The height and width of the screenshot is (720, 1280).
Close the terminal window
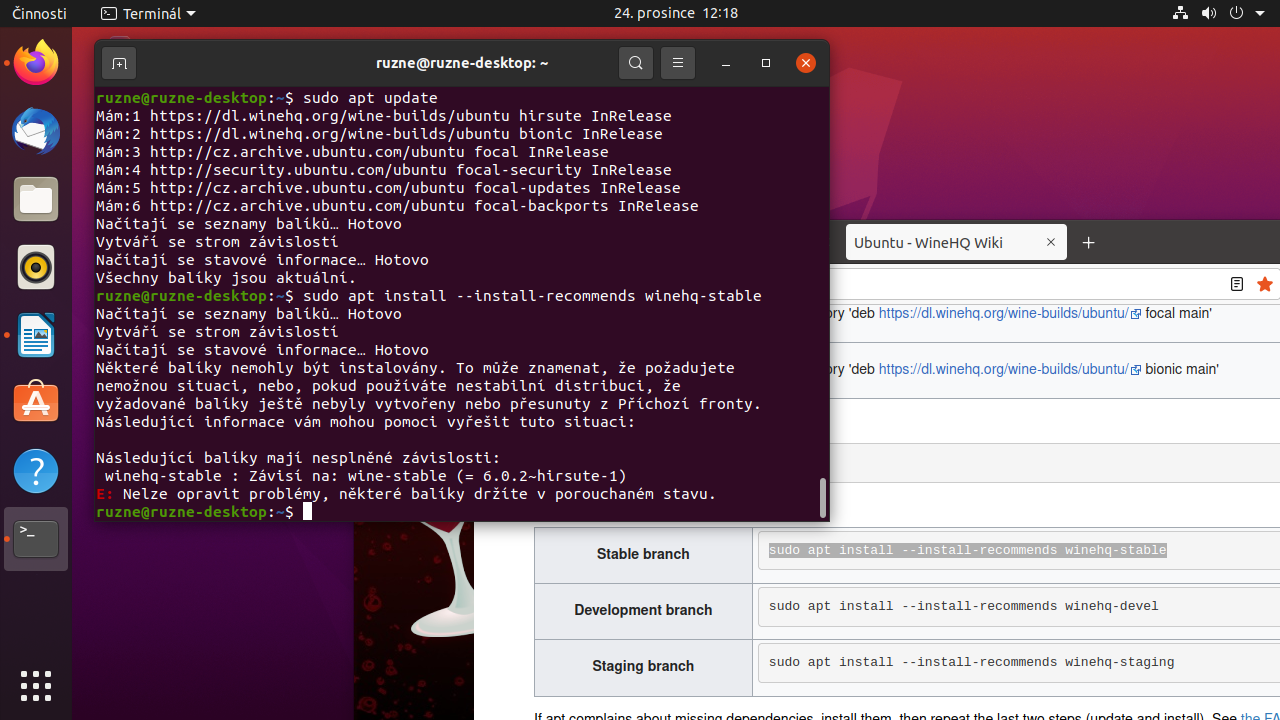click(x=806, y=63)
